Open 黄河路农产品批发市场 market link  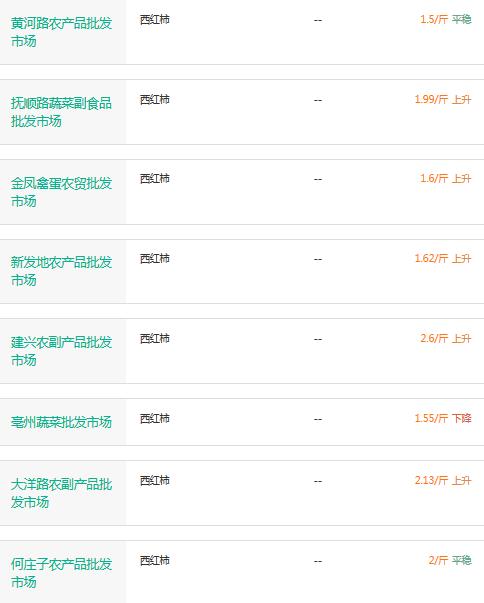click(61, 32)
